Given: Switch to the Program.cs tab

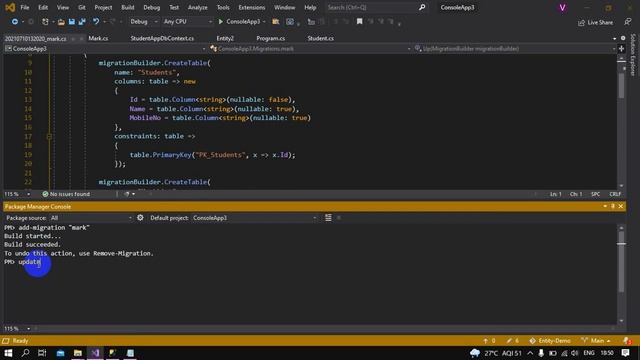Looking at the screenshot, I should click(271, 38).
